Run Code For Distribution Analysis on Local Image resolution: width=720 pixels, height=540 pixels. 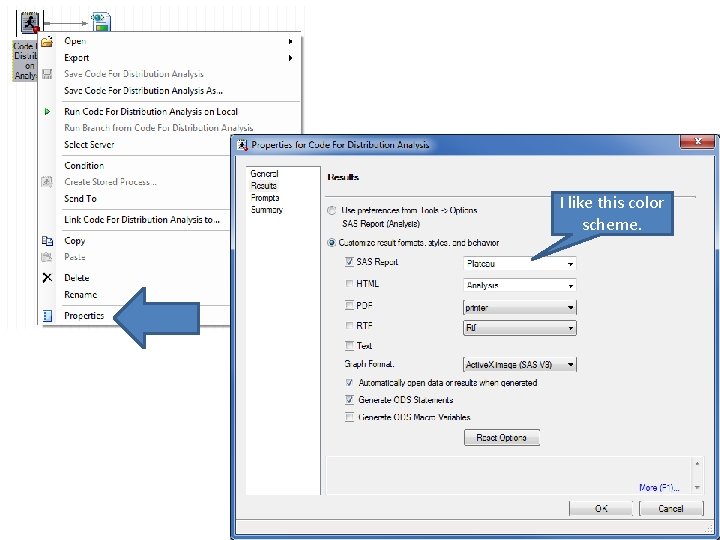tap(151, 112)
